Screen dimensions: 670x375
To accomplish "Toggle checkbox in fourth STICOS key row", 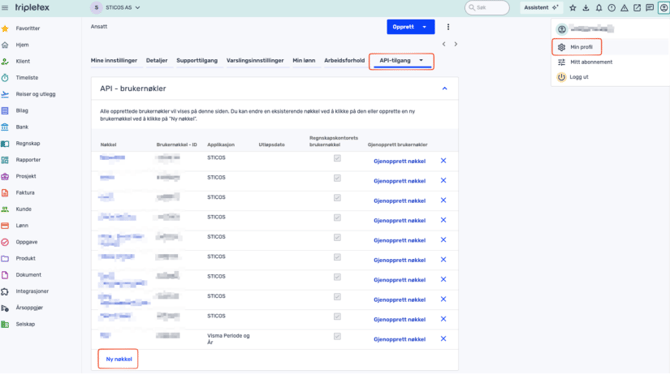I will 337,218.
